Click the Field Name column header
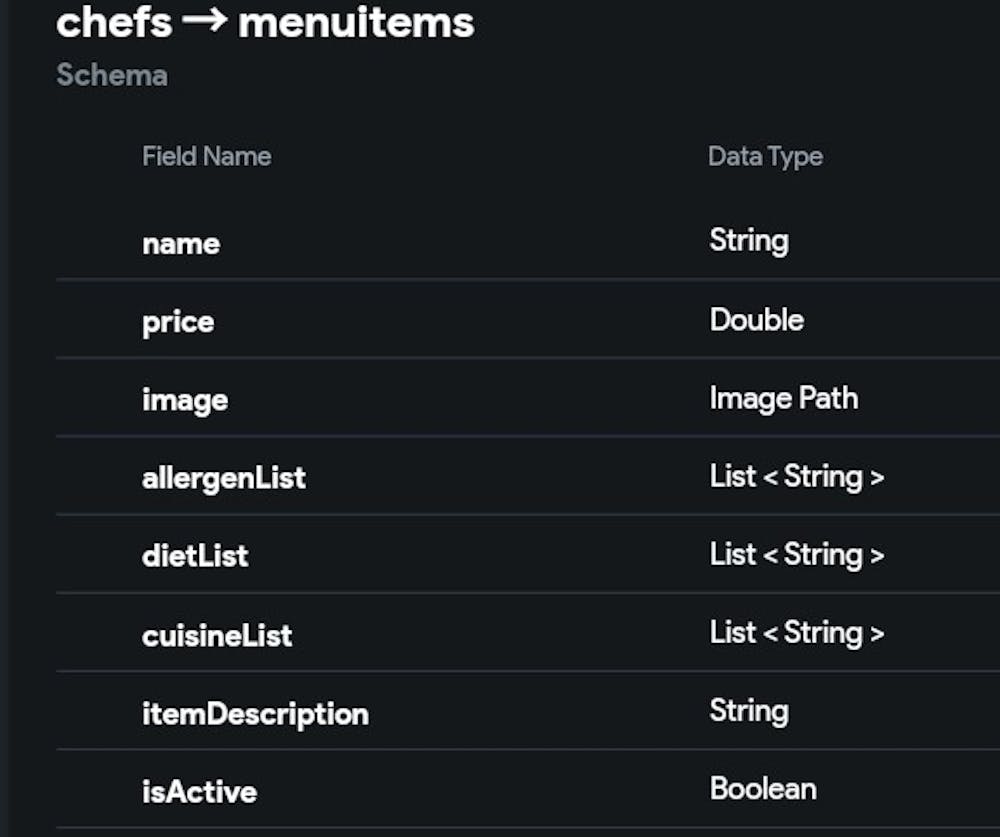Screen dimensions: 1000x837 point(206,156)
